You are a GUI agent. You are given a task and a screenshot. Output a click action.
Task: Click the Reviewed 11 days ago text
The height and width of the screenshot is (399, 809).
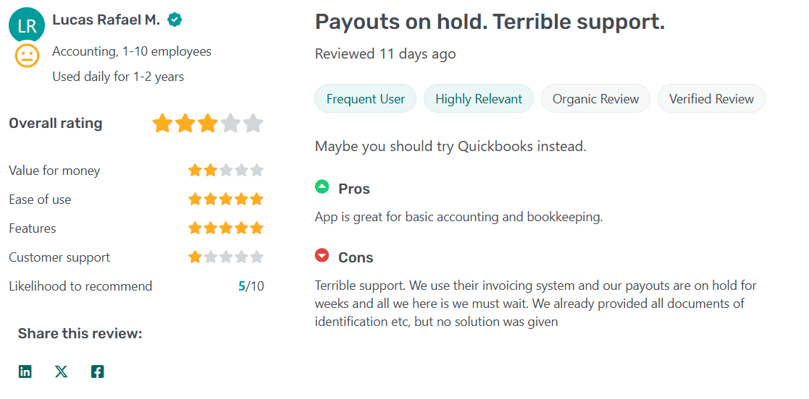click(385, 54)
